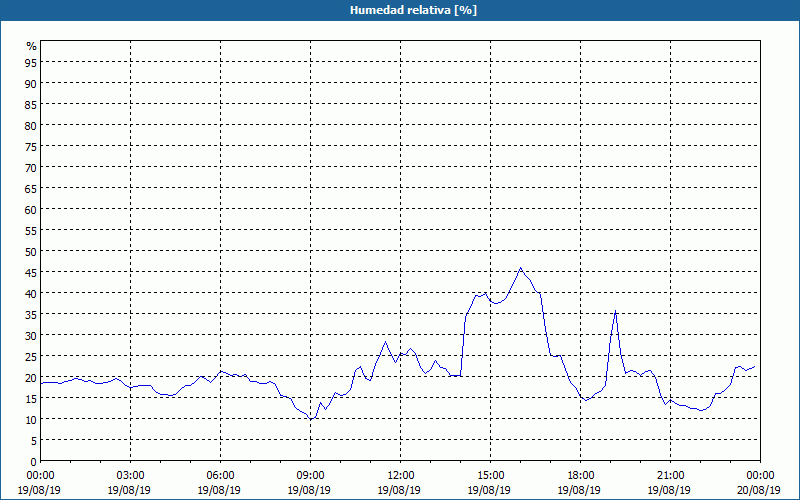Select the y-axis label '35'
Image resolution: width=800 pixels, height=500 pixels.
pos(31,314)
